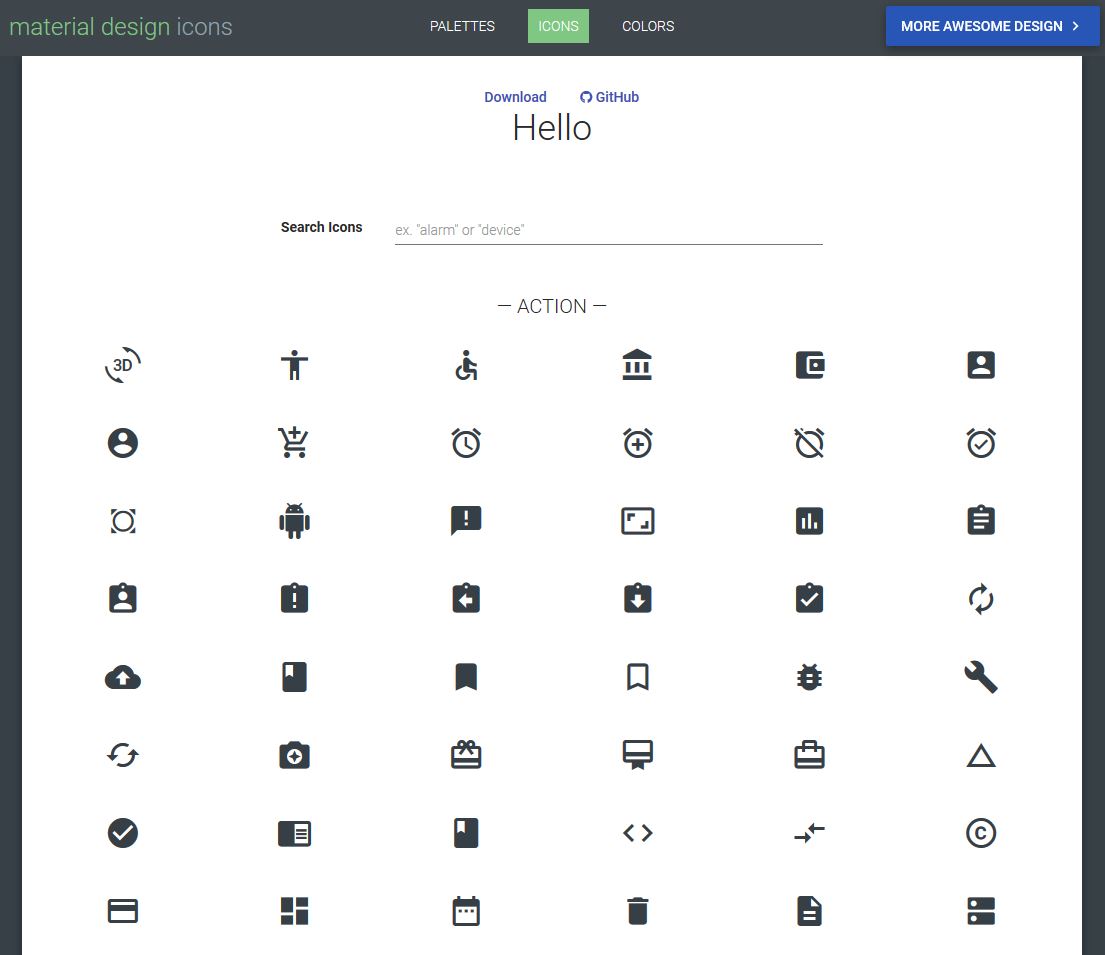Click the Download link
This screenshot has width=1105, height=955.
click(x=515, y=97)
